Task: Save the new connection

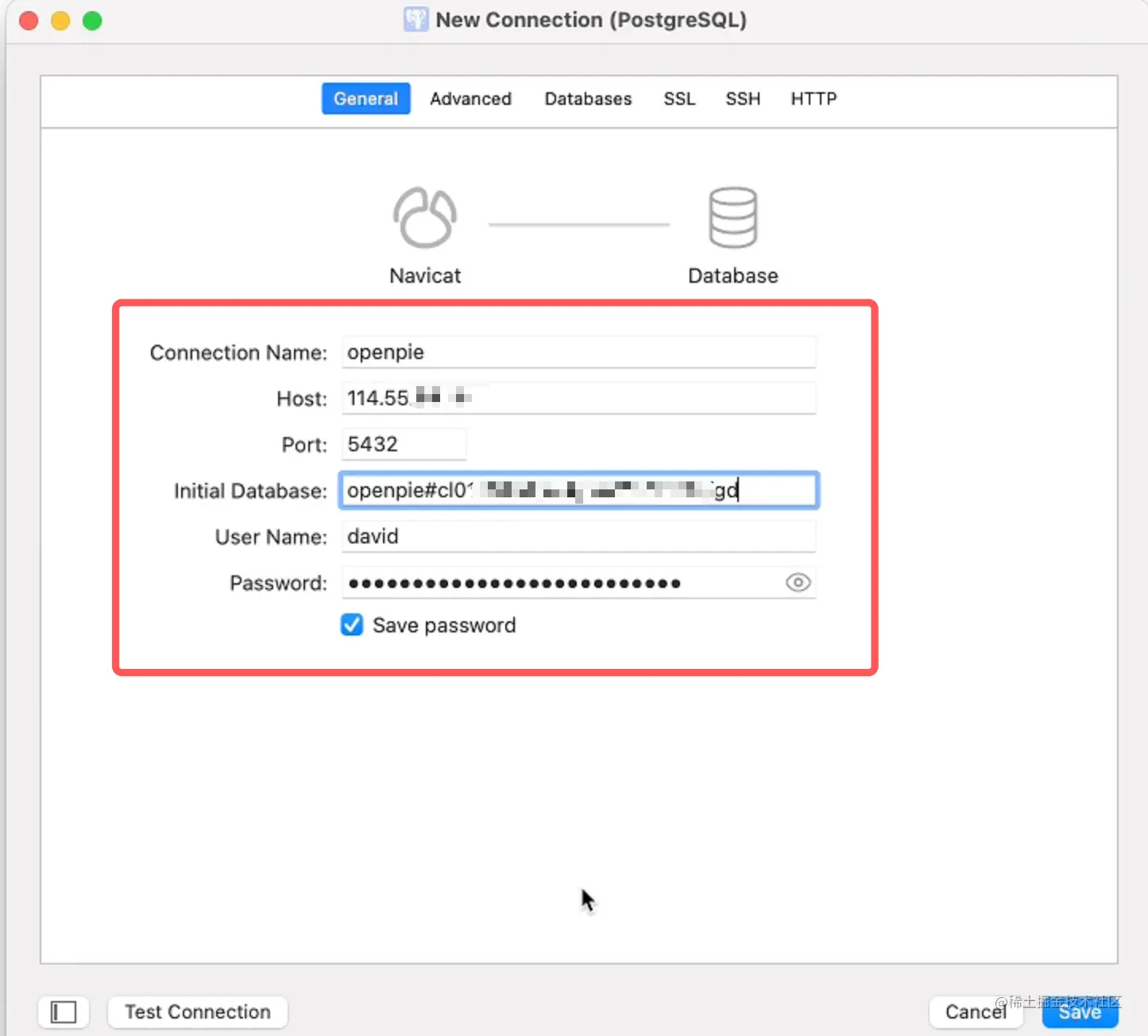Action: pyautogui.click(x=1080, y=1011)
